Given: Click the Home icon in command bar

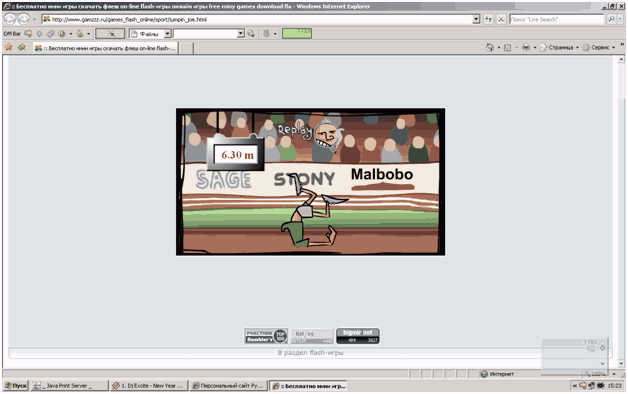Looking at the screenshot, I should tap(489, 47).
